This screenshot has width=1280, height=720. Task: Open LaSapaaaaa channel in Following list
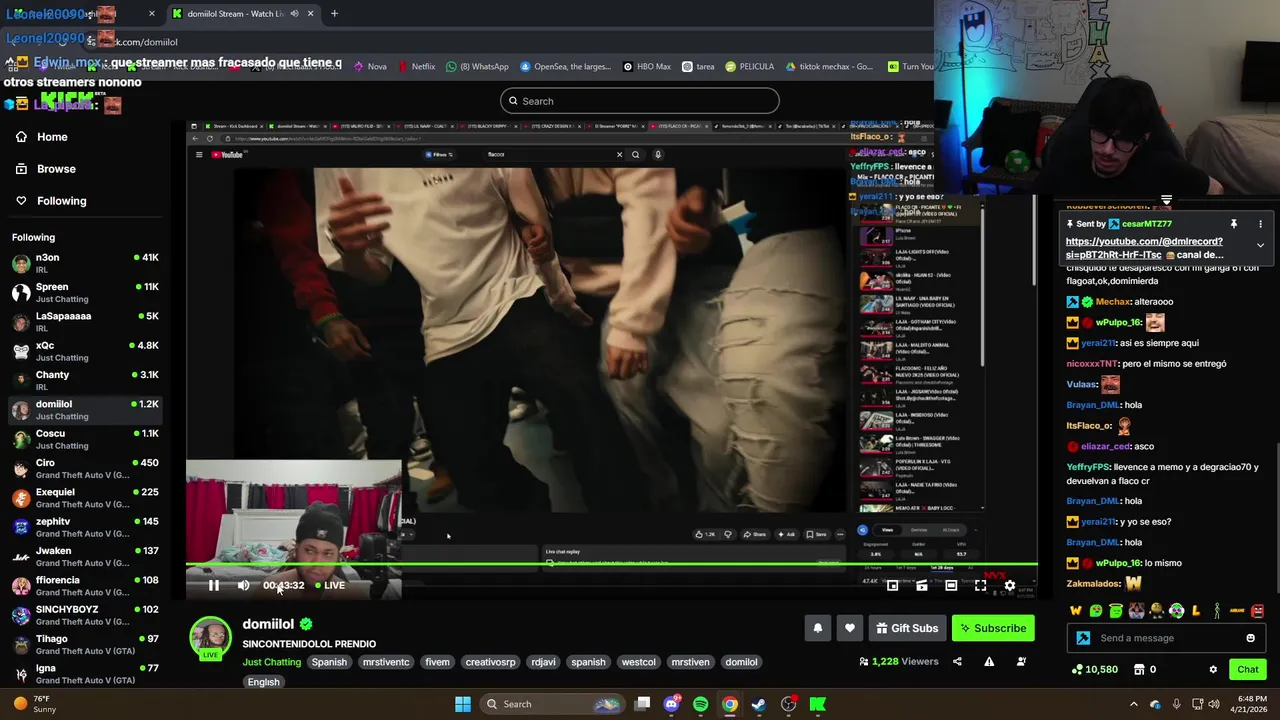point(85,322)
